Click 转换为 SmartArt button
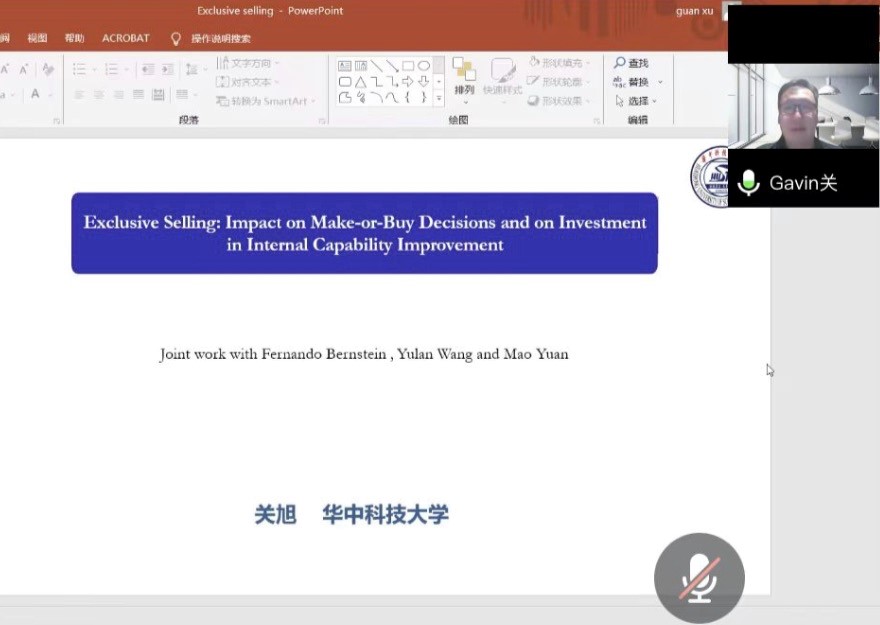880x625 pixels. 265,101
